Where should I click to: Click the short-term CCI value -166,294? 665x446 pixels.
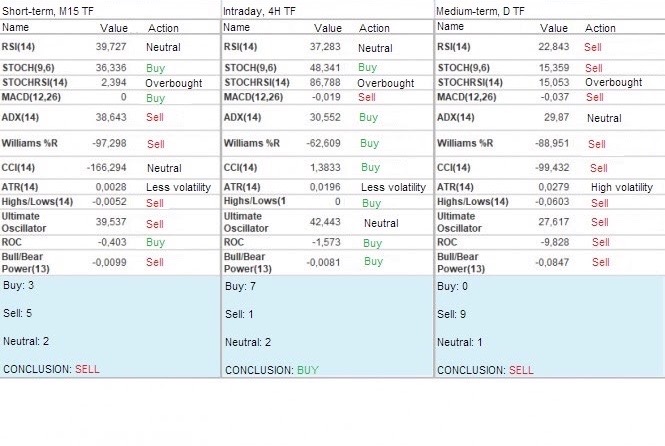click(106, 168)
